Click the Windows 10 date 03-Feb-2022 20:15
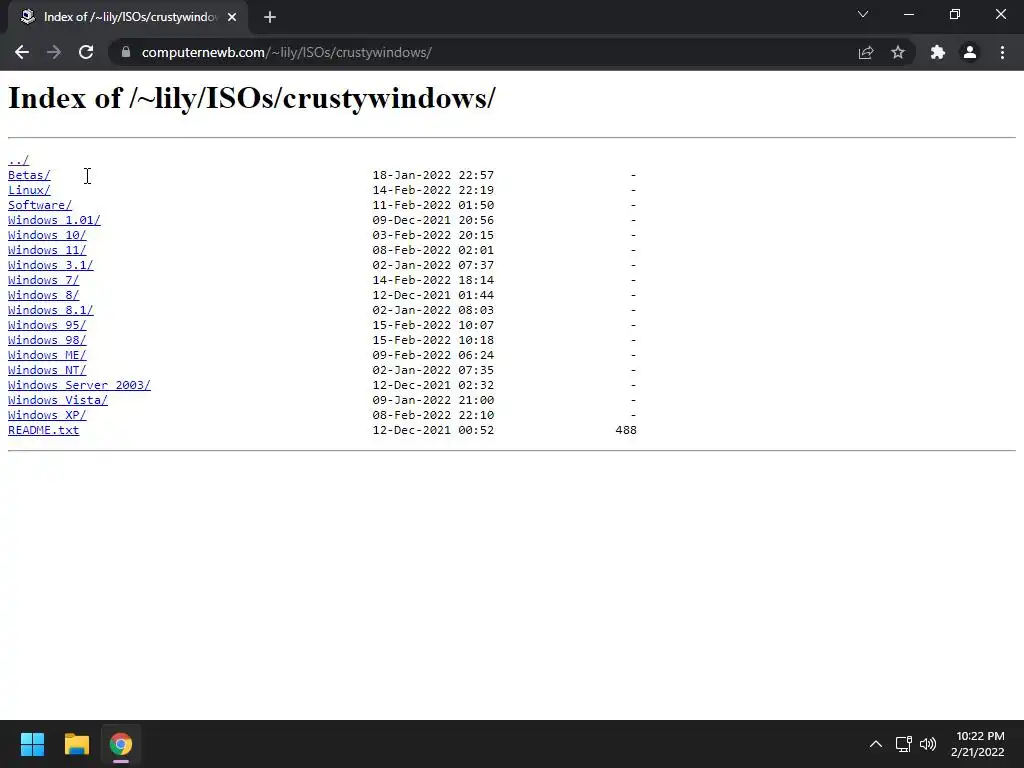 (433, 235)
